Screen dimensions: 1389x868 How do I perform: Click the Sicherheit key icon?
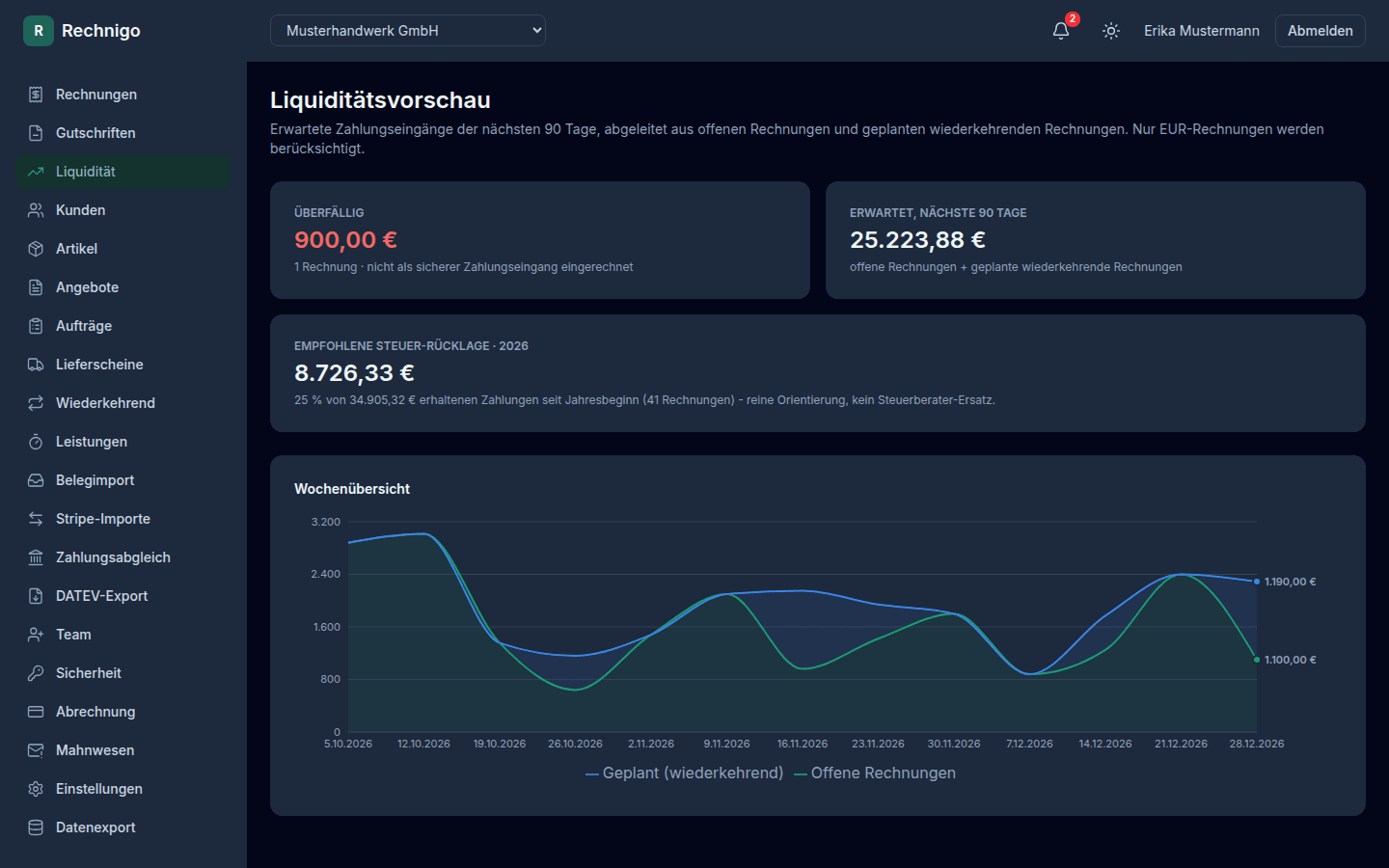[36, 673]
